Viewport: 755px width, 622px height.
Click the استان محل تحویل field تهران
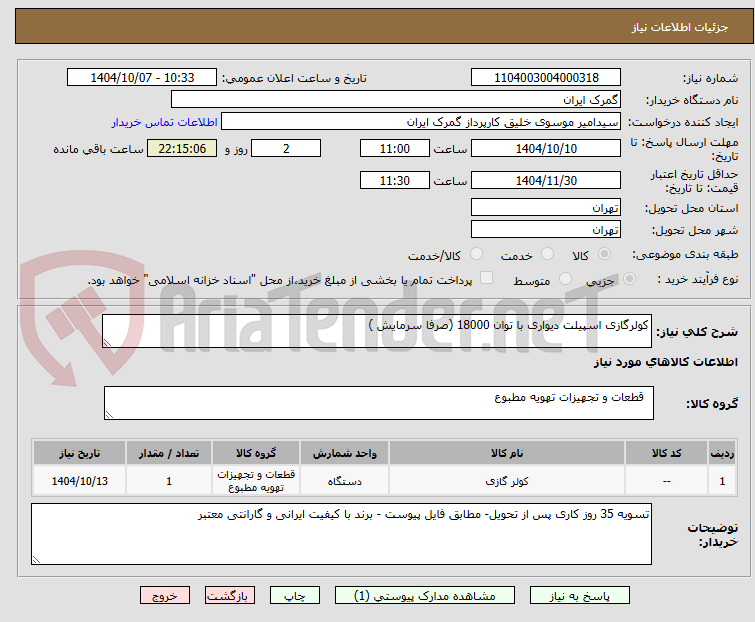coord(546,207)
